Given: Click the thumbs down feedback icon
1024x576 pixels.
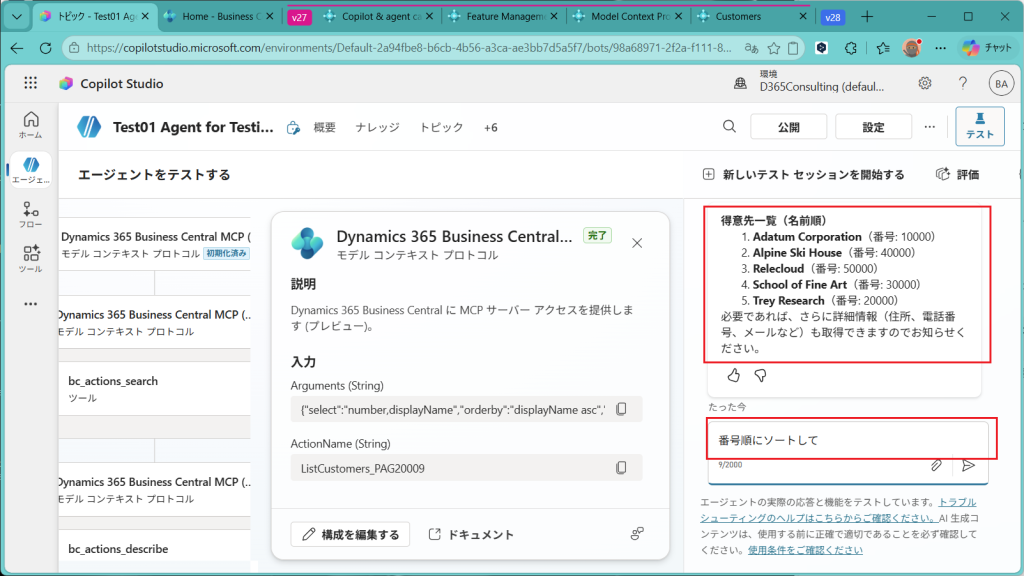Looking at the screenshot, I should (x=760, y=376).
